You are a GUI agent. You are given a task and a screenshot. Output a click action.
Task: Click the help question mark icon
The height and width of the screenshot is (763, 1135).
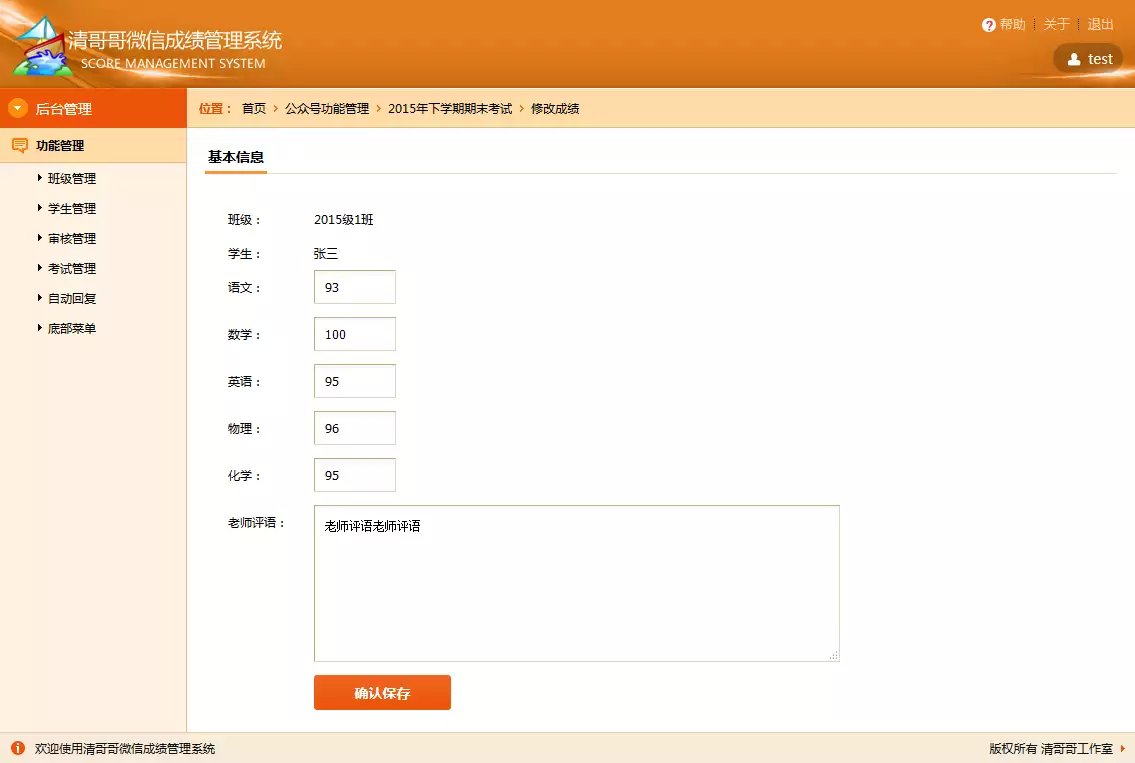click(x=988, y=25)
